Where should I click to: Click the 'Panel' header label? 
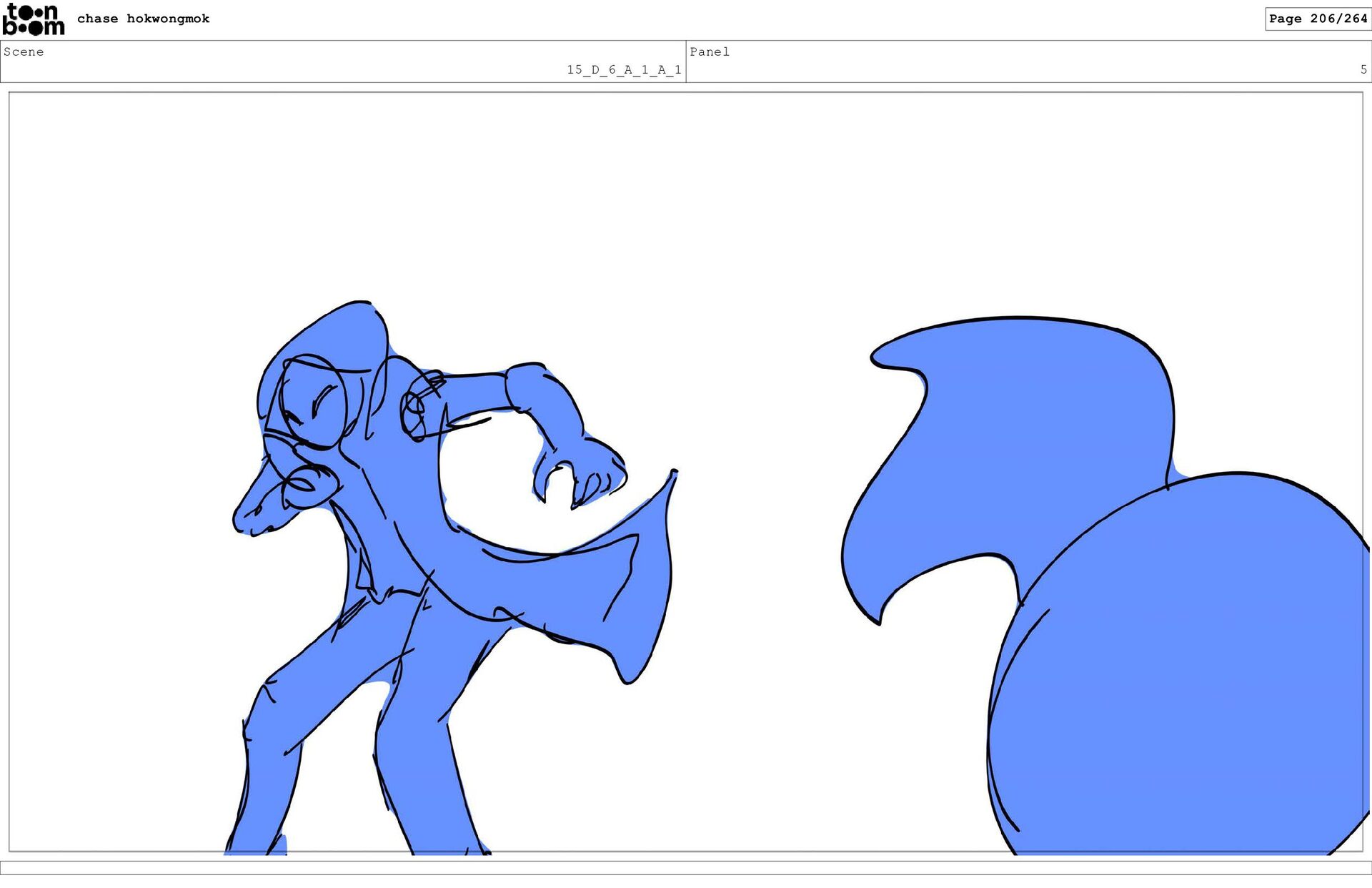pyautogui.click(x=709, y=51)
